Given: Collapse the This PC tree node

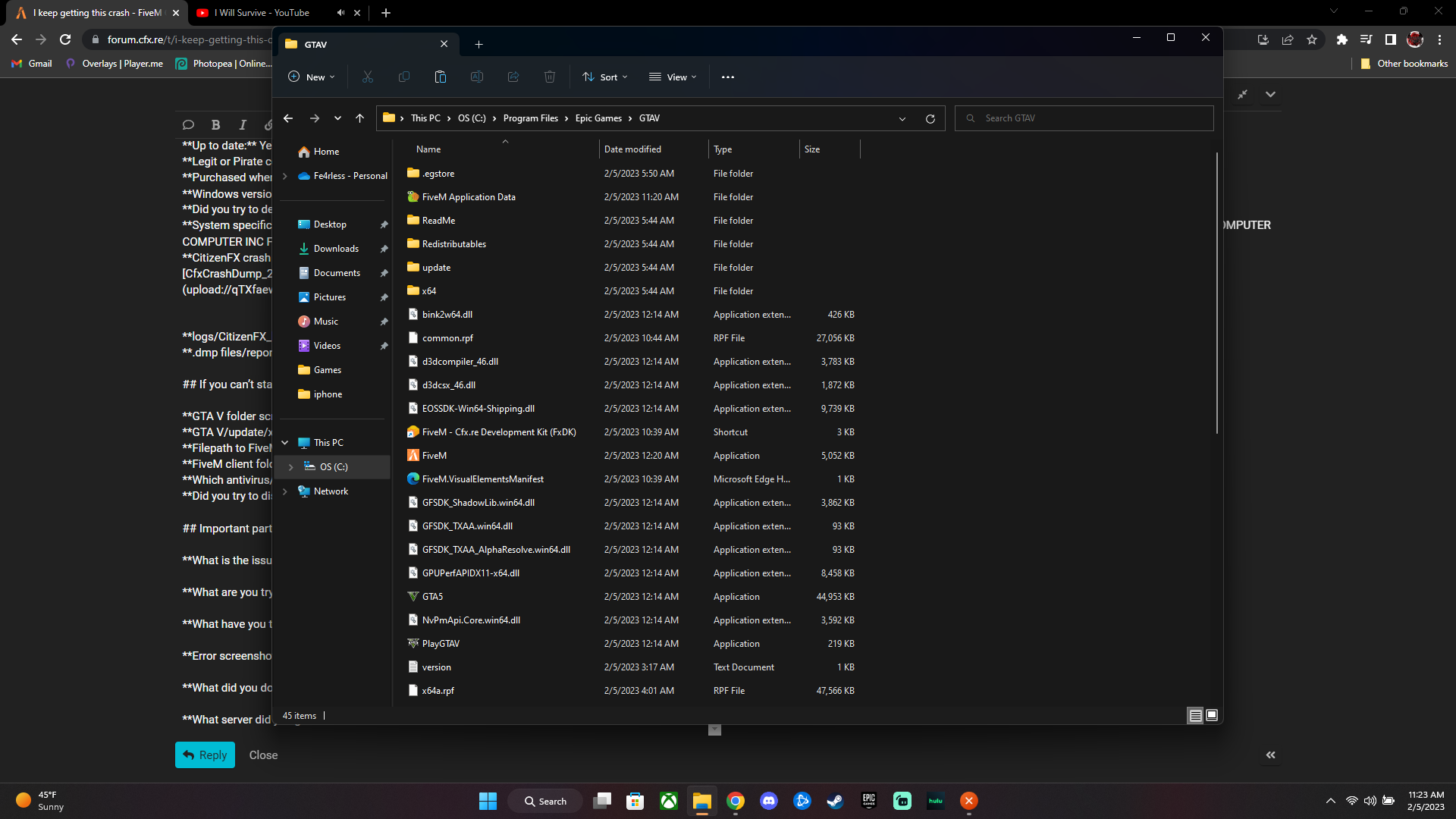Looking at the screenshot, I should (x=285, y=443).
